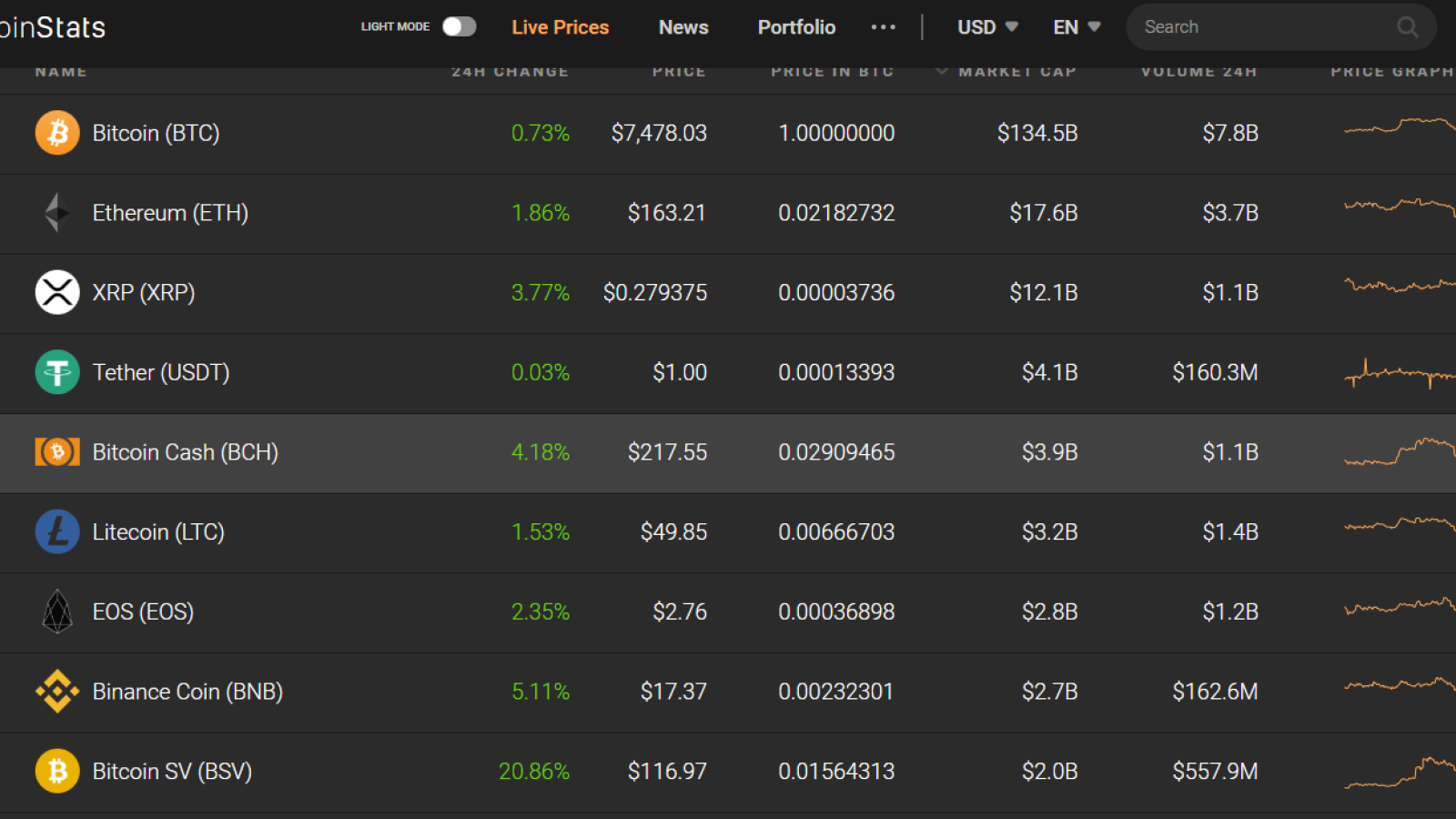Click Ethereum BTC price 0.02182732
Viewport: 1456px width, 819px height.
click(836, 213)
